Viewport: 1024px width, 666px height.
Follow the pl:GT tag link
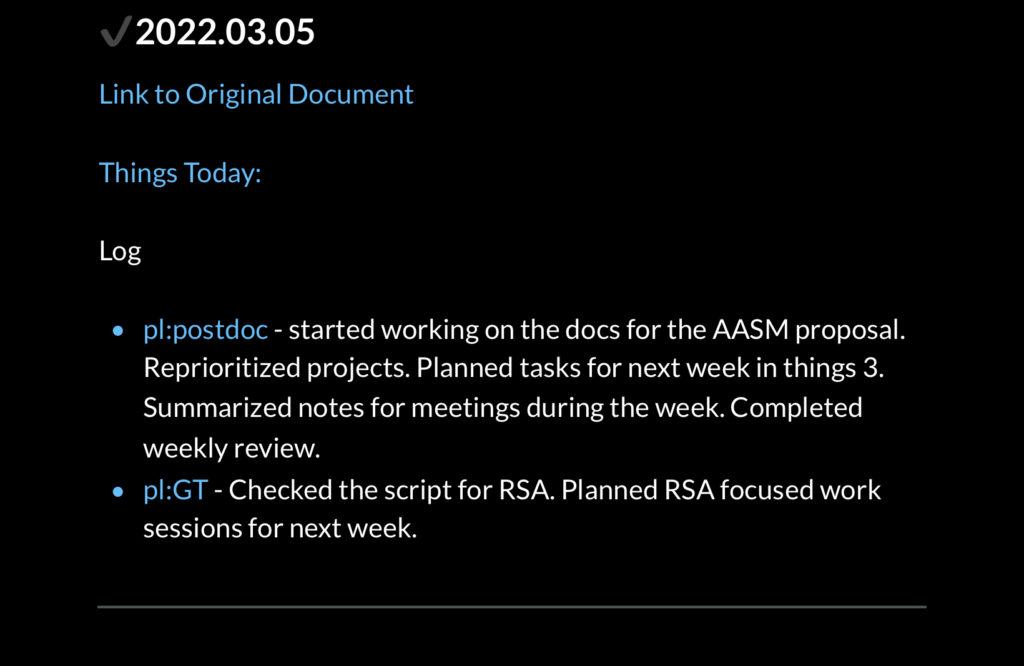point(176,490)
